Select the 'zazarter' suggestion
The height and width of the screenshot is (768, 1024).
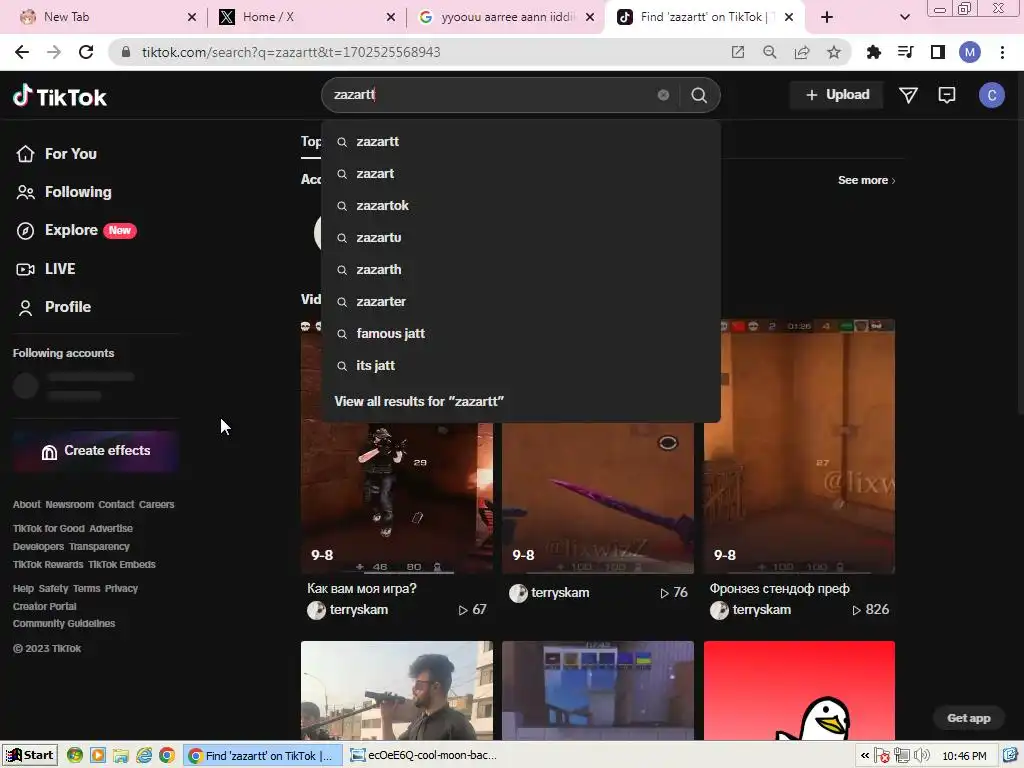click(520, 302)
